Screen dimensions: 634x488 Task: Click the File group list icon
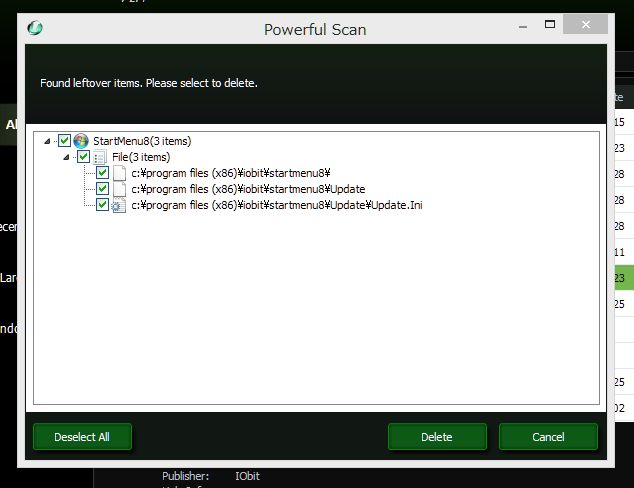(x=100, y=157)
